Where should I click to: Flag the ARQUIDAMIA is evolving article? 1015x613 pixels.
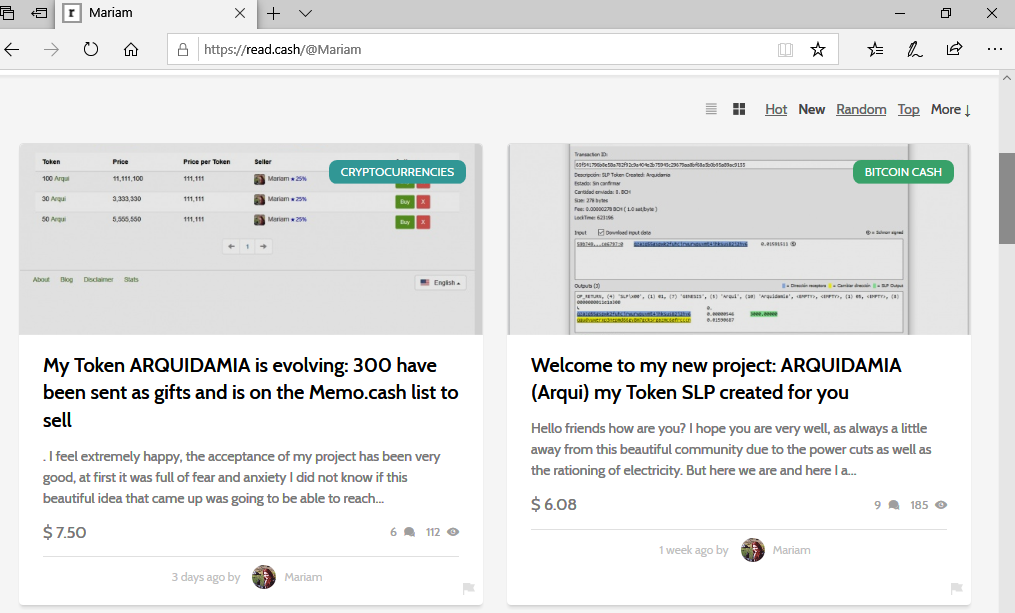point(469,588)
